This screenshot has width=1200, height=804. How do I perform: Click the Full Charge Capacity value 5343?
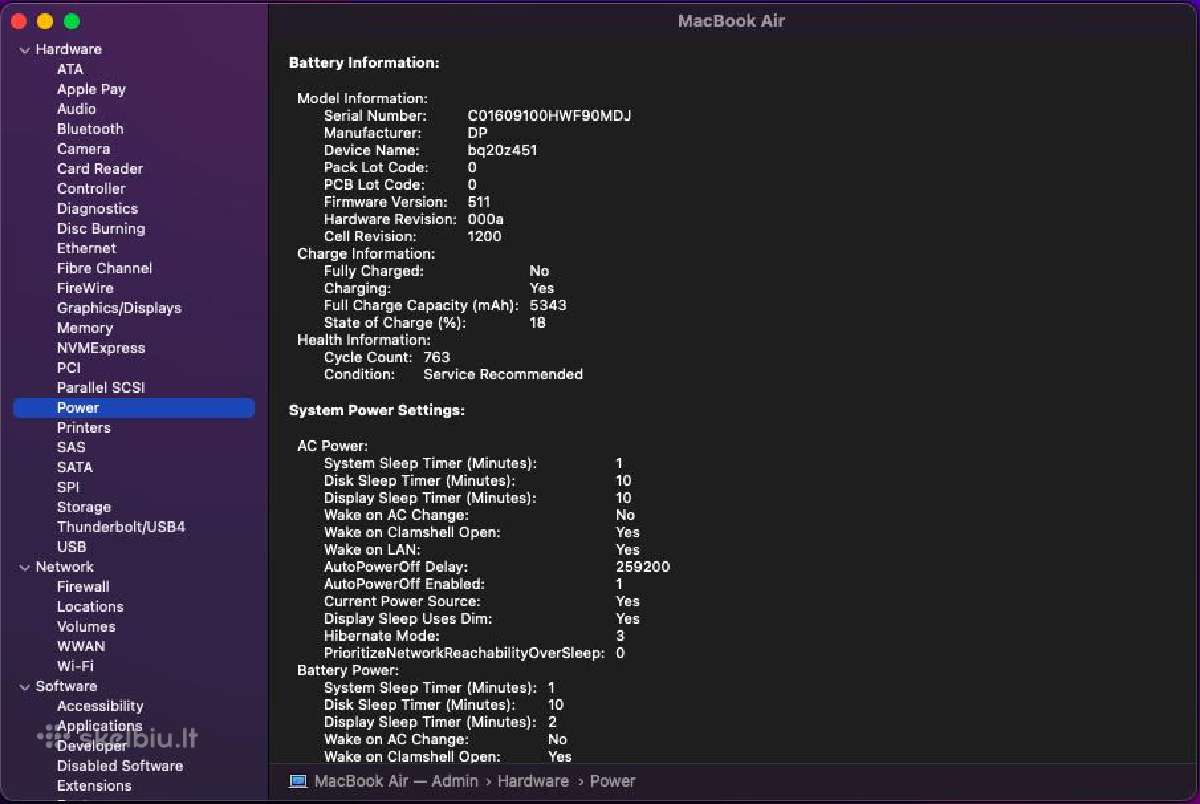point(548,305)
